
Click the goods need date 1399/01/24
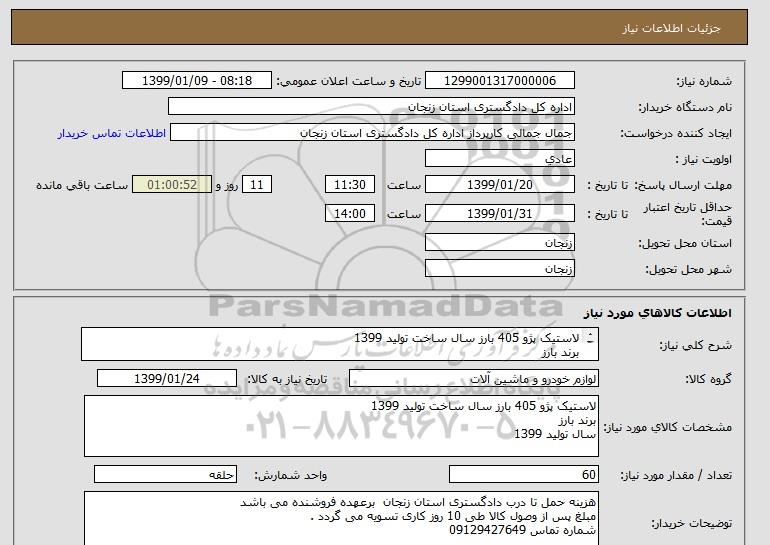[167, 379]
